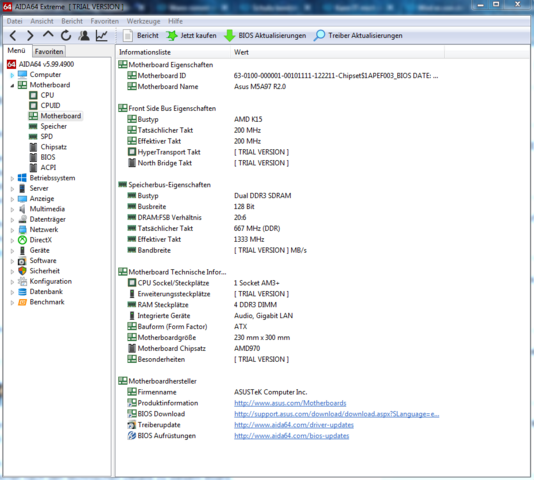Select Speicher in the sidebar tree

[x=53, y=126]
